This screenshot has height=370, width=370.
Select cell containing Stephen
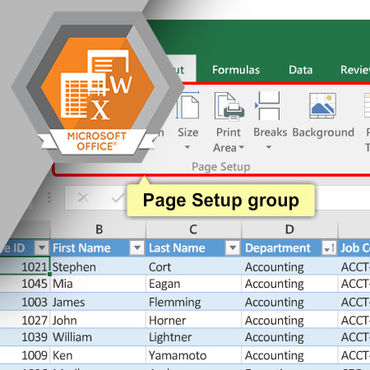click(98, 267)
